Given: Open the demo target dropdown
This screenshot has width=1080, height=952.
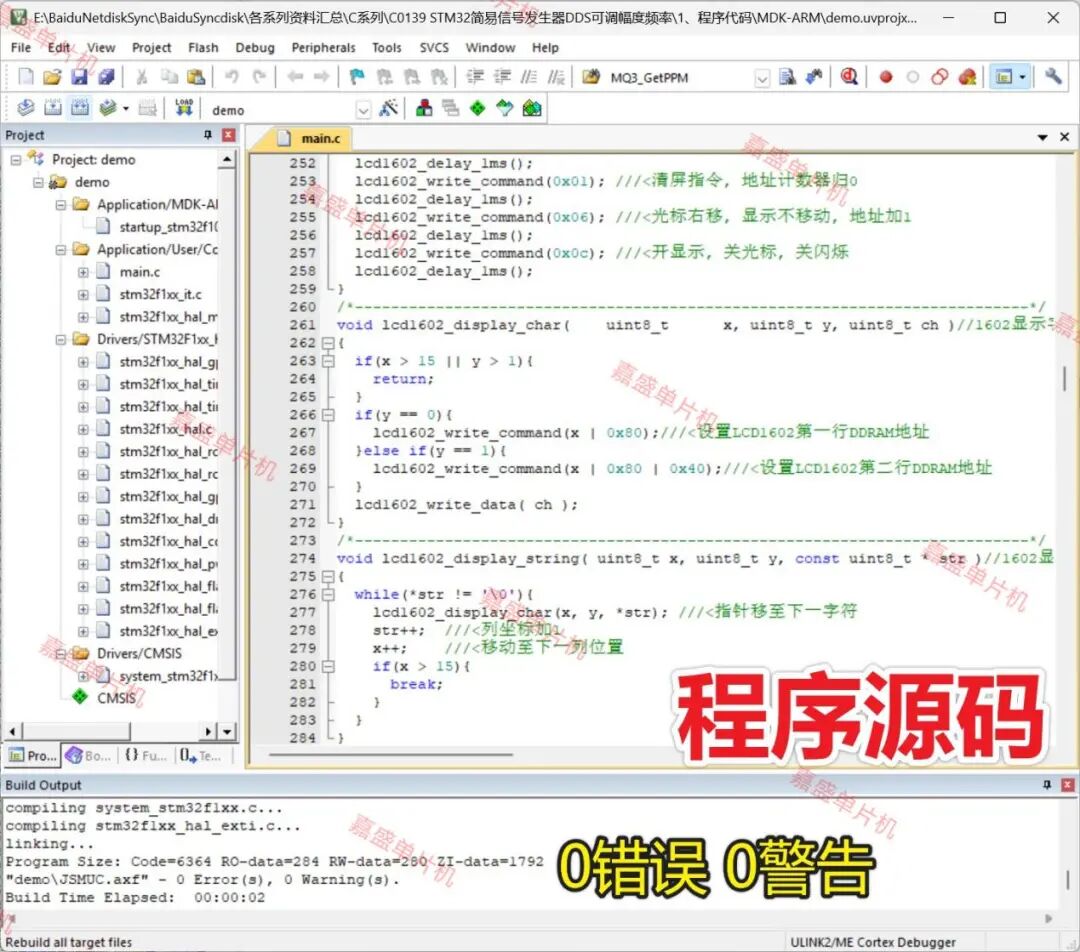Looking at the screenshot, I should point(363,110).
